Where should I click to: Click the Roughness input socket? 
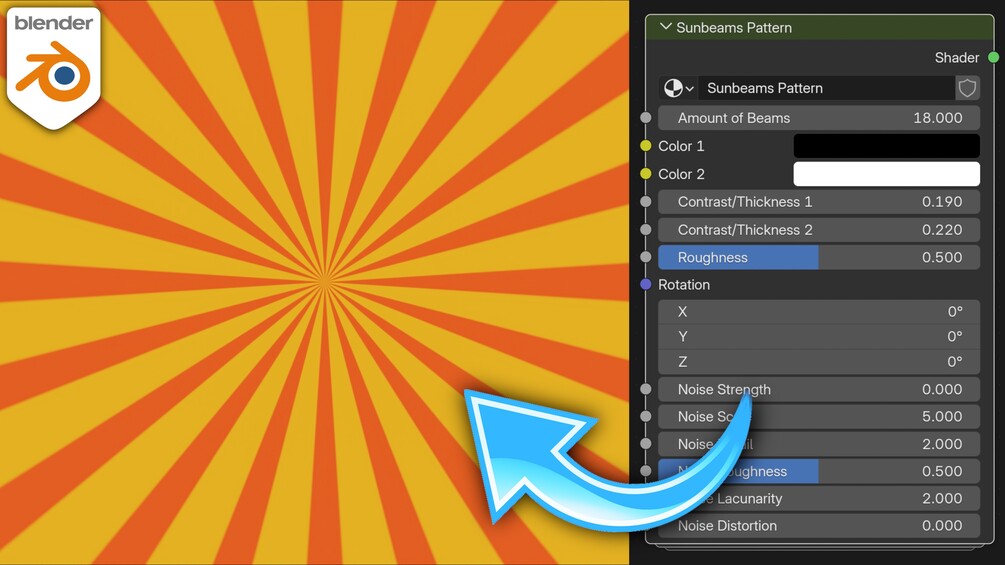[x=646, y=257]
